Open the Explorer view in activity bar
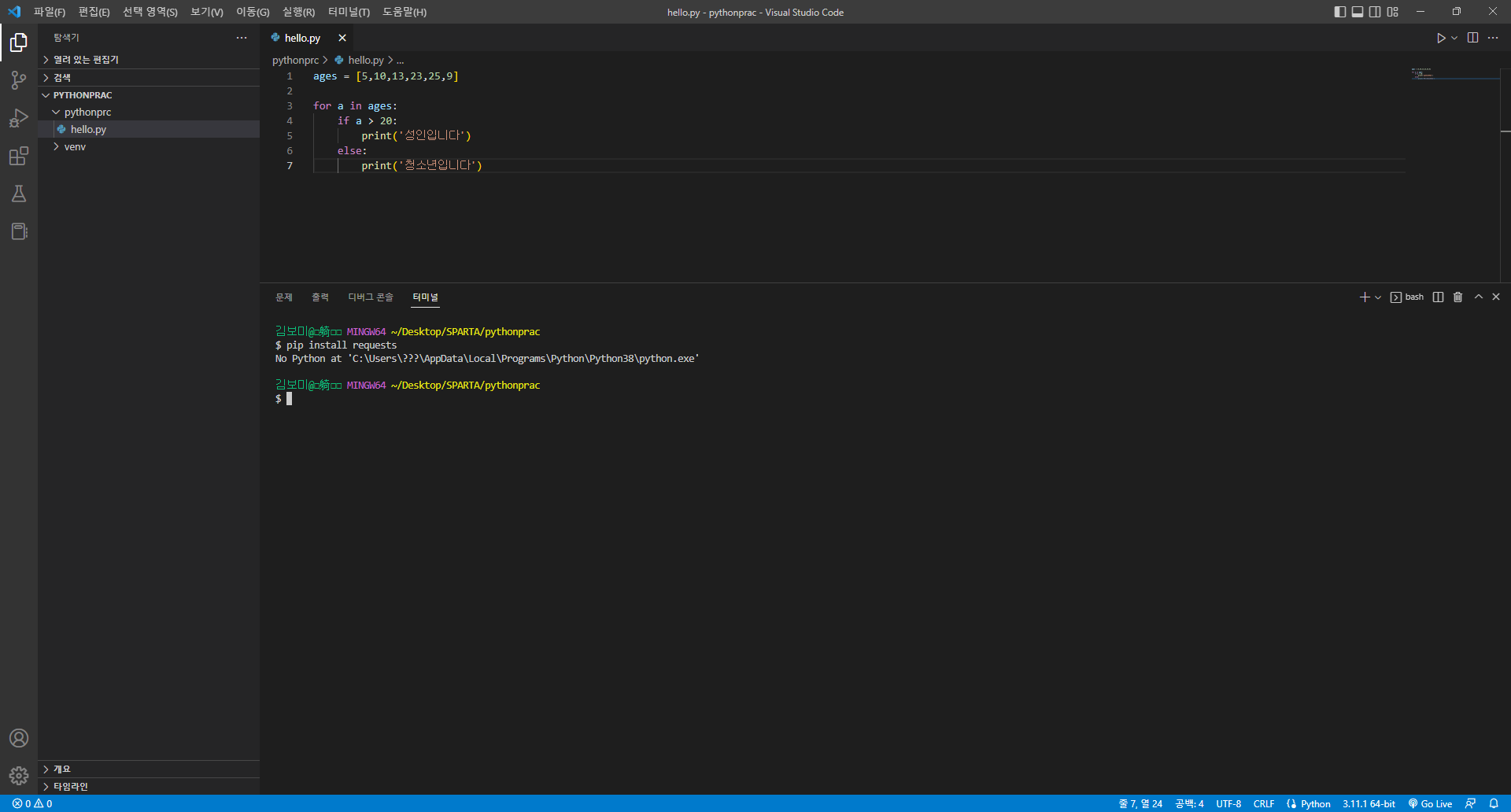The width and height of the screenshot is (1511, 812). pos(19,42)
